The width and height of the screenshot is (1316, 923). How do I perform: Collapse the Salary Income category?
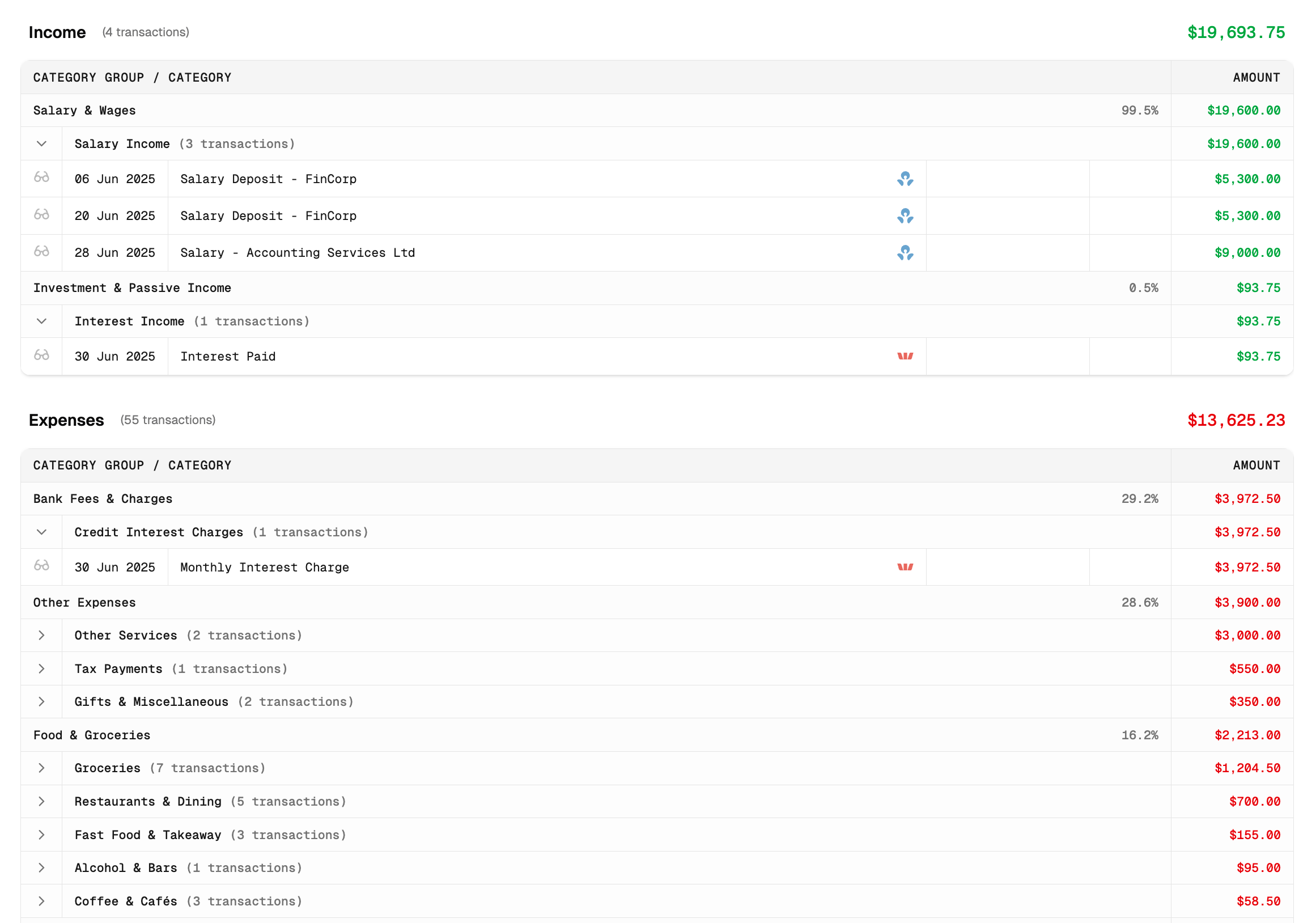click(x=41, y=143)
